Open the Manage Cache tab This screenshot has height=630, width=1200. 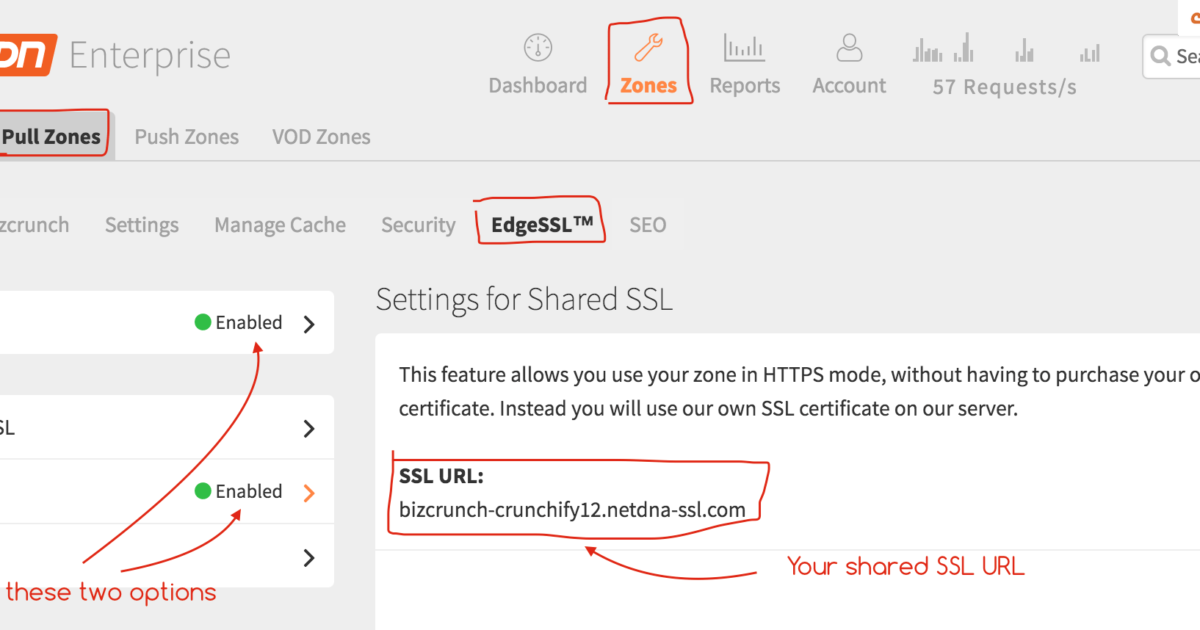pyautogui.click(x=280, y=225)
